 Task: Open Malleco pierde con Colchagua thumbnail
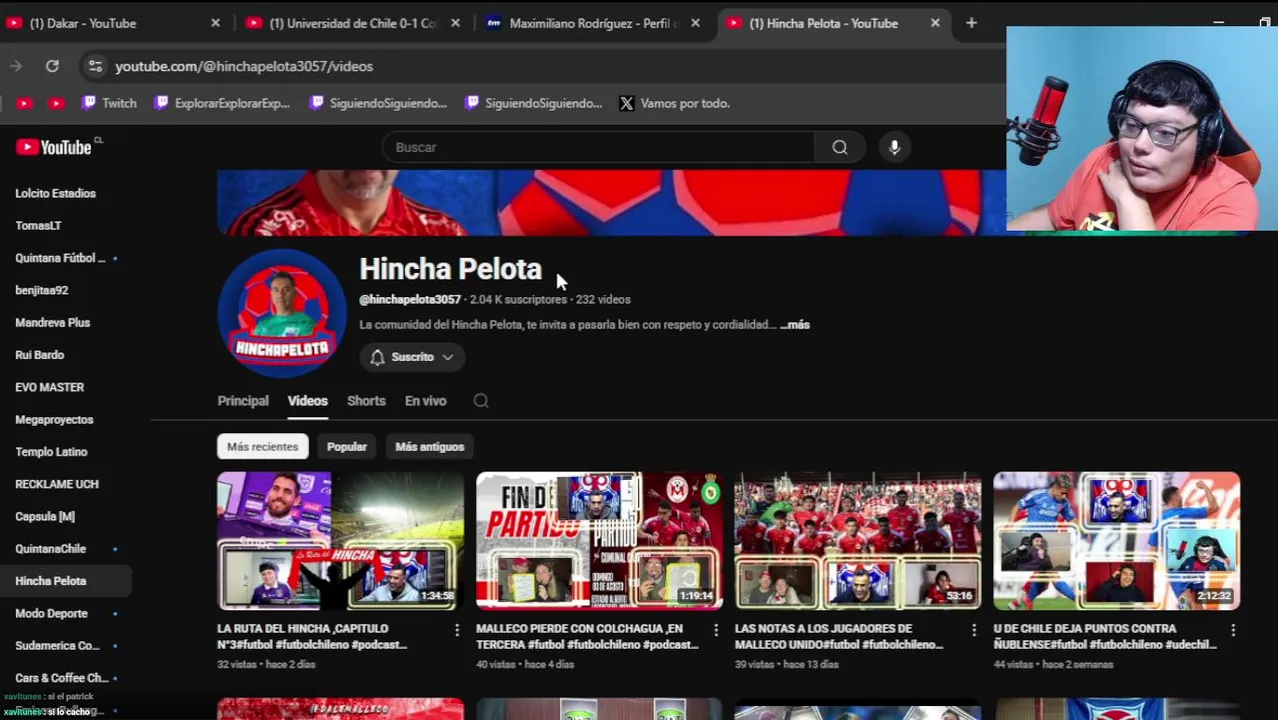(599, 541)
